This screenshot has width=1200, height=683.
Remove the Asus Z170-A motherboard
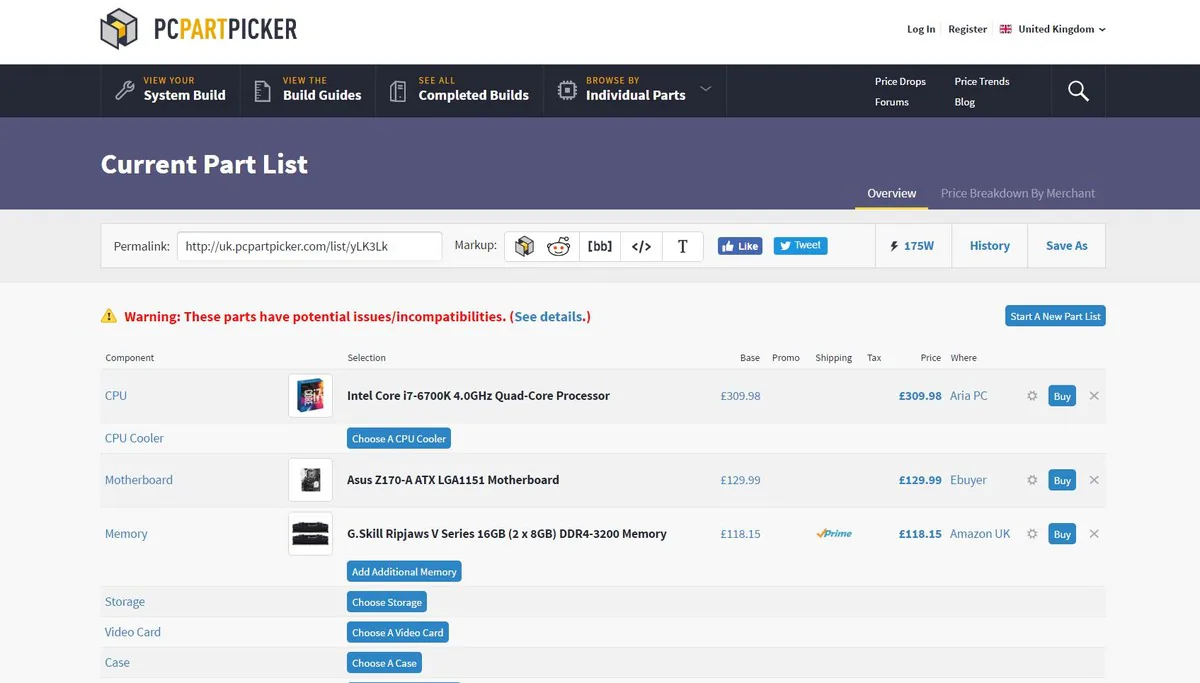1094,480
